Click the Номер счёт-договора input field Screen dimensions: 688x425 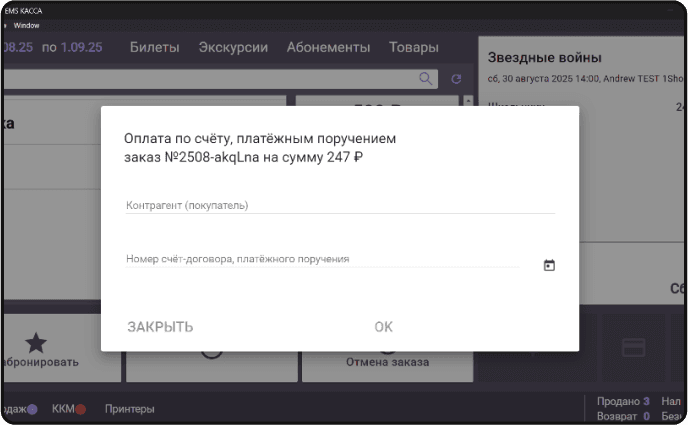click(322, 259)
